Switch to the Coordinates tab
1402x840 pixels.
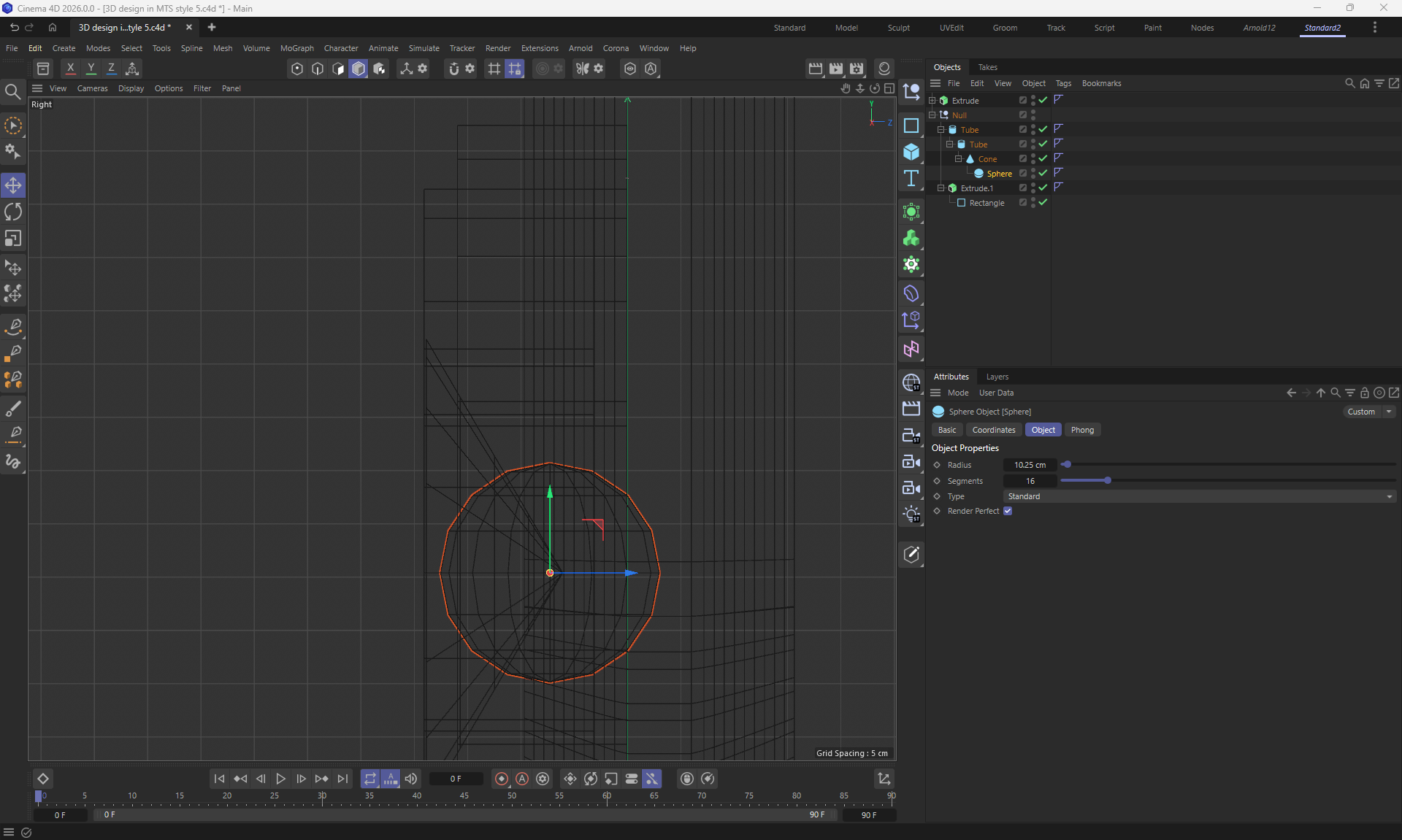[x=993, y=430]
